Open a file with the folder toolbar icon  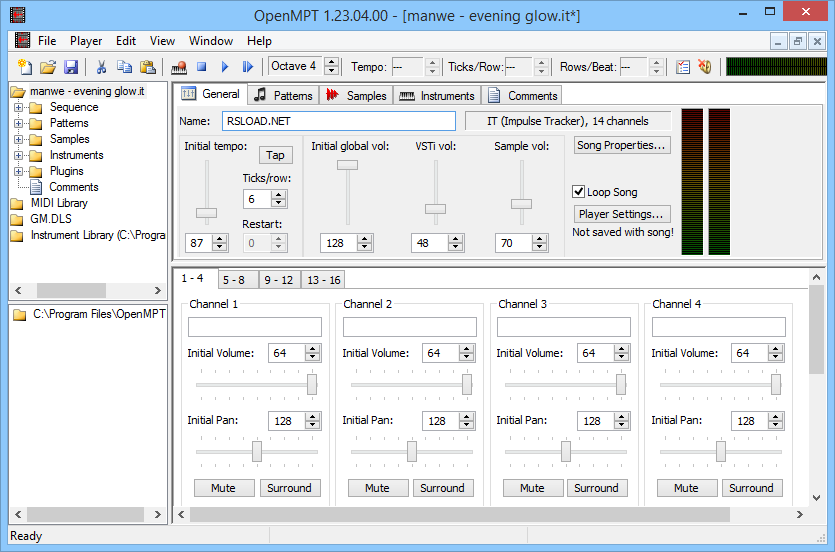coord(48,67)
